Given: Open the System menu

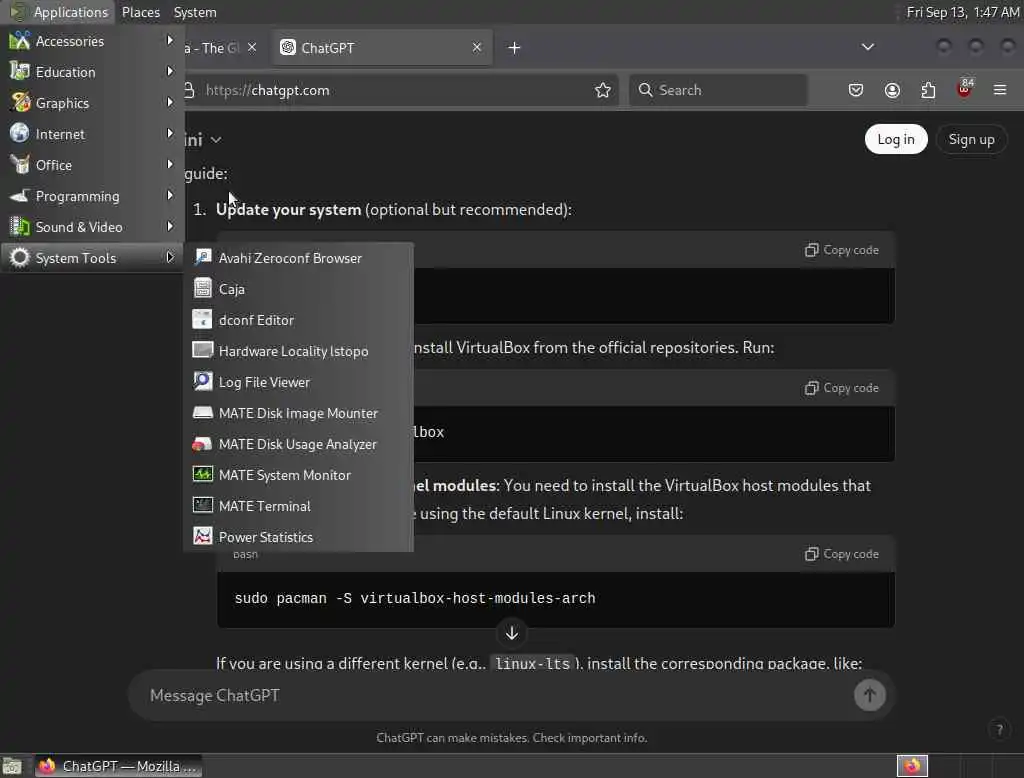Looking at the screenshot, I should [x=195, y=12].
